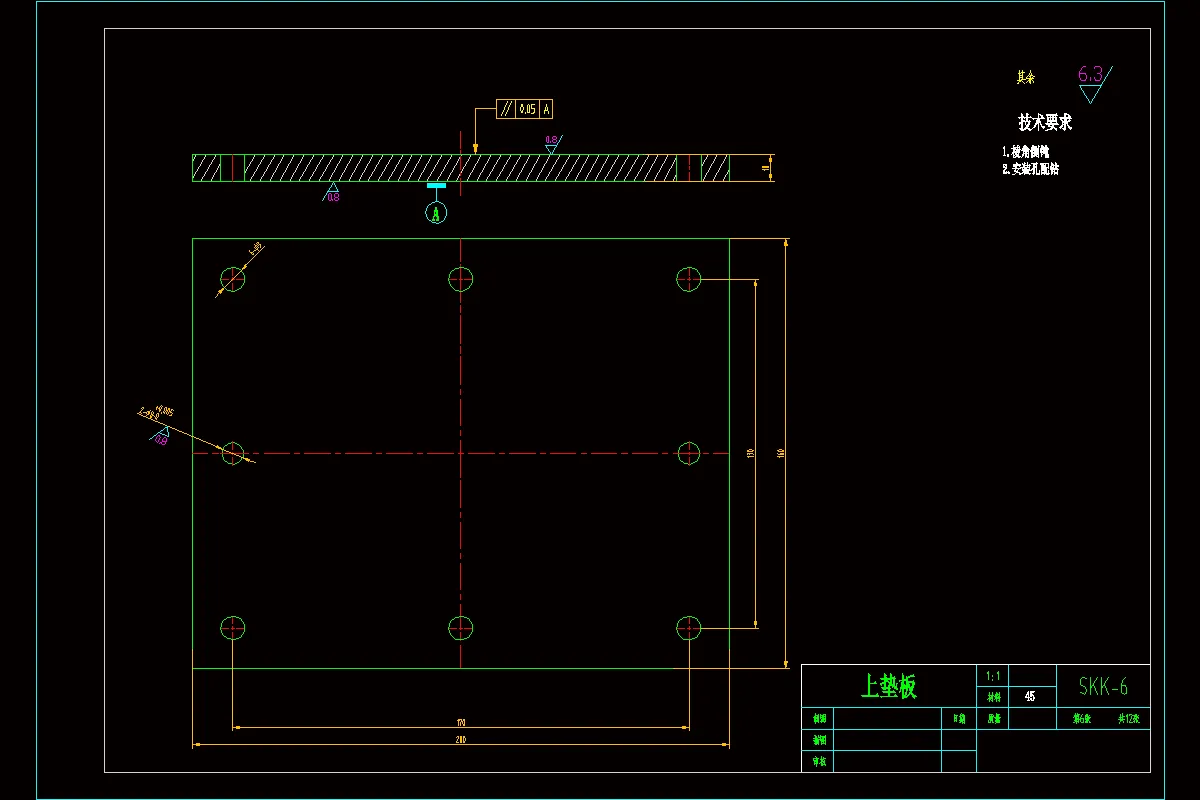Click the circled datum A symbol
The image size is (1200, 800).
436,212
